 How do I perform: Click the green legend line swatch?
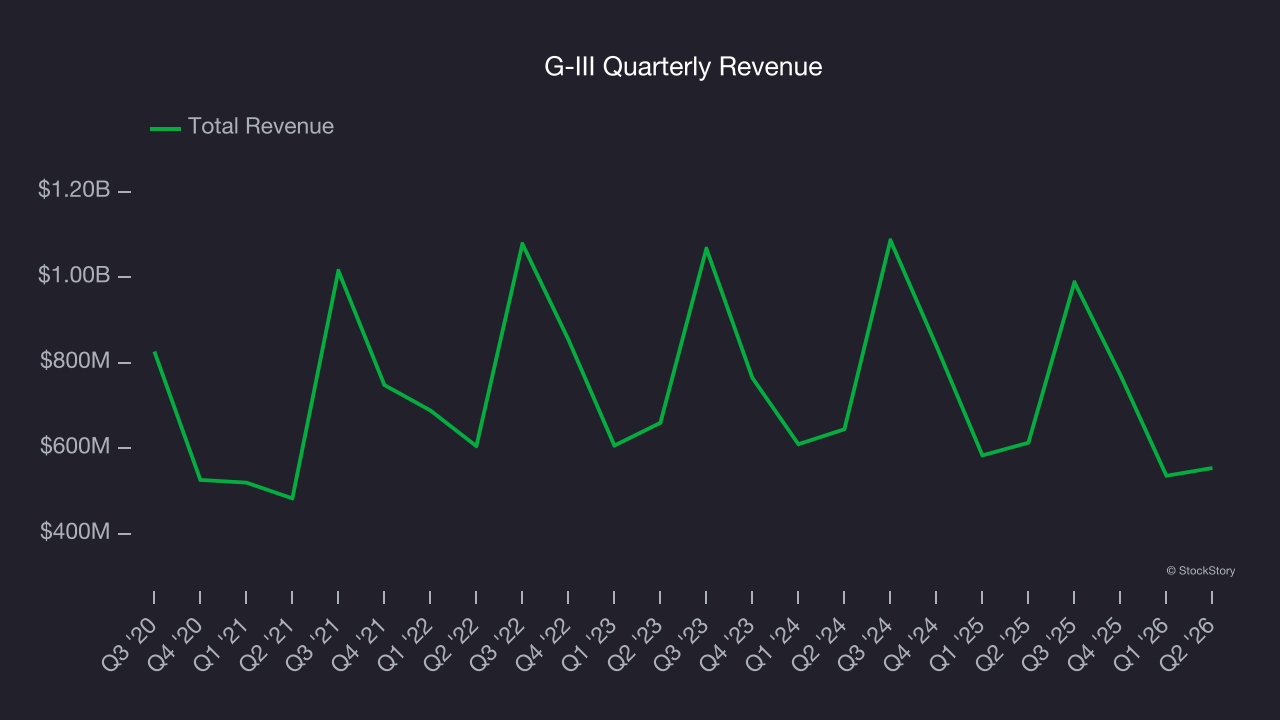(165, 128)
